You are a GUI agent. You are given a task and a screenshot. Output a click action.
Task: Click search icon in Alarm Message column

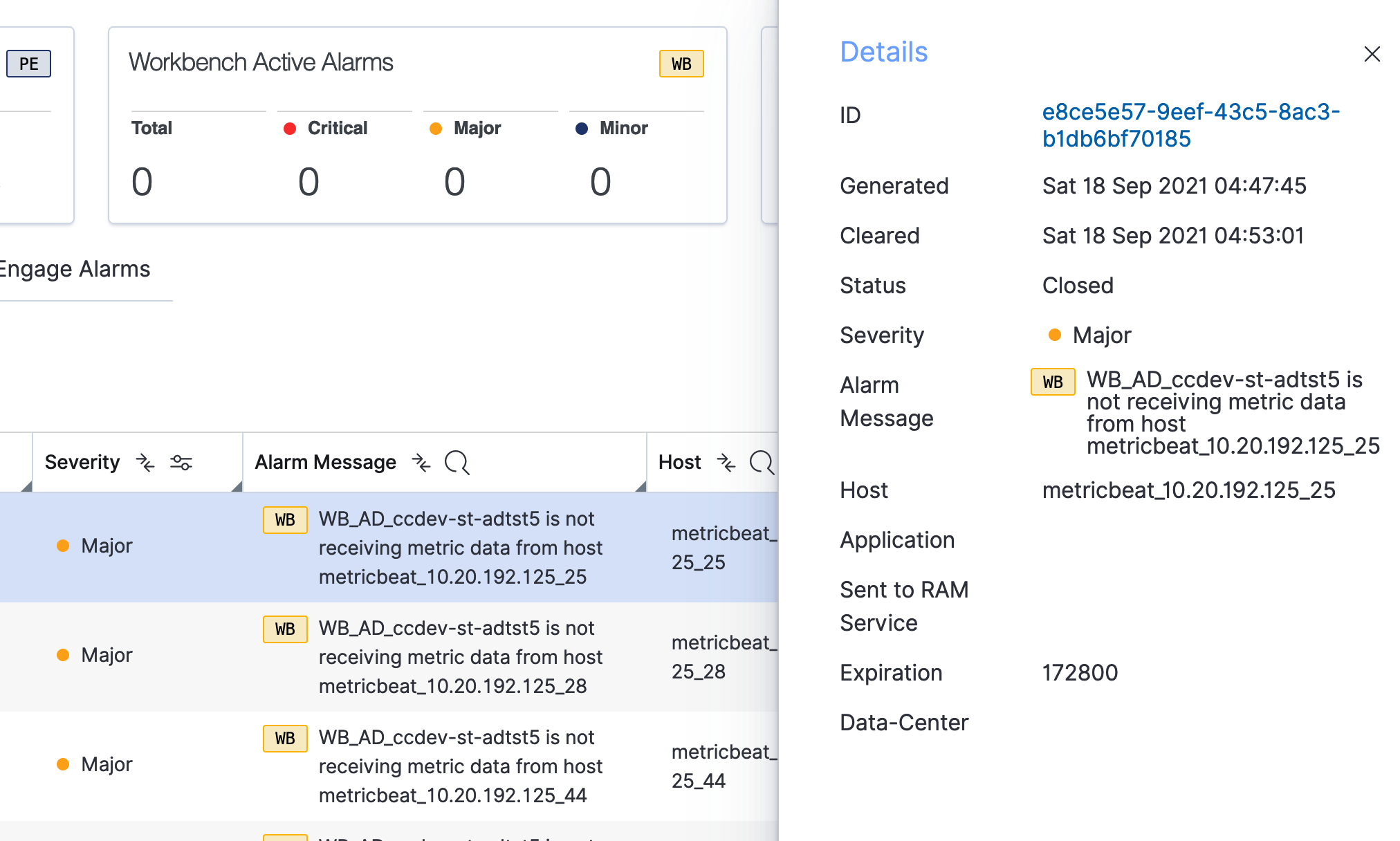point(457,462)
